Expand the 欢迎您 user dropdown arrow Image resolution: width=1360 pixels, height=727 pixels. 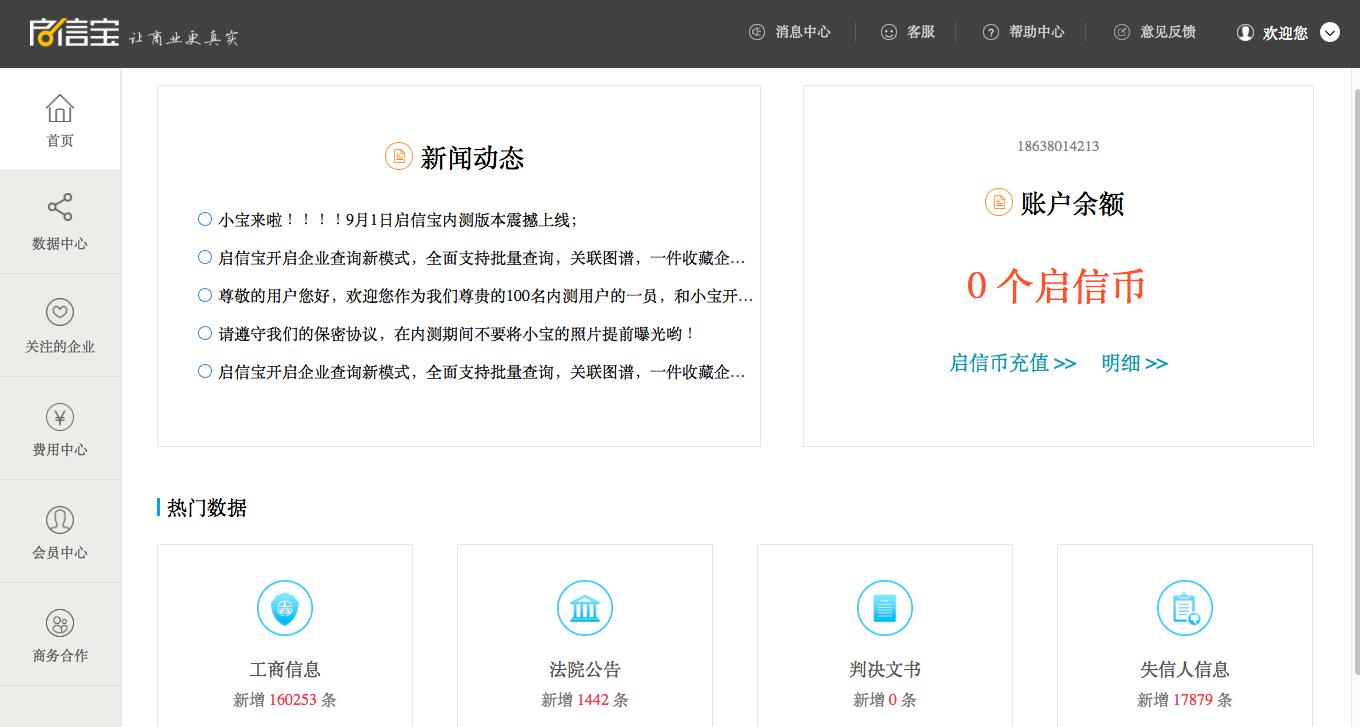(x=1330, y=32)
